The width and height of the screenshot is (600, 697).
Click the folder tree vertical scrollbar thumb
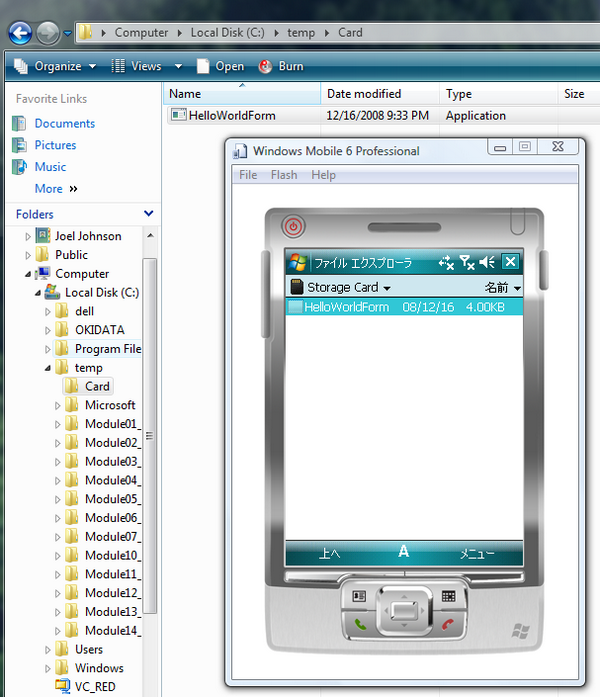coord(150,436)
